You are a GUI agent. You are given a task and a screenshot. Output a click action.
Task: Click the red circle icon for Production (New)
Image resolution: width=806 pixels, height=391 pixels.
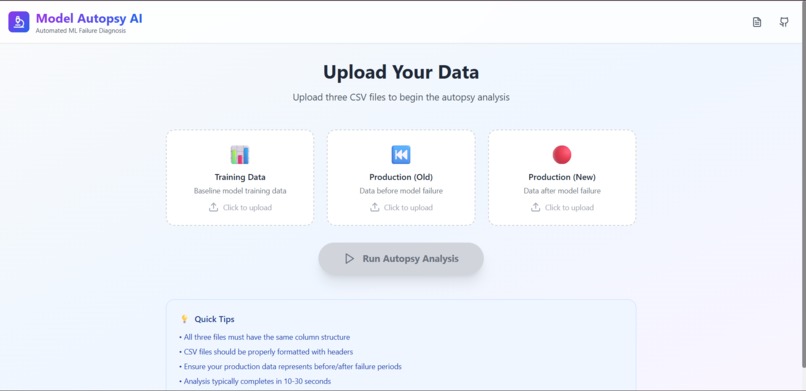coord(562,155)
